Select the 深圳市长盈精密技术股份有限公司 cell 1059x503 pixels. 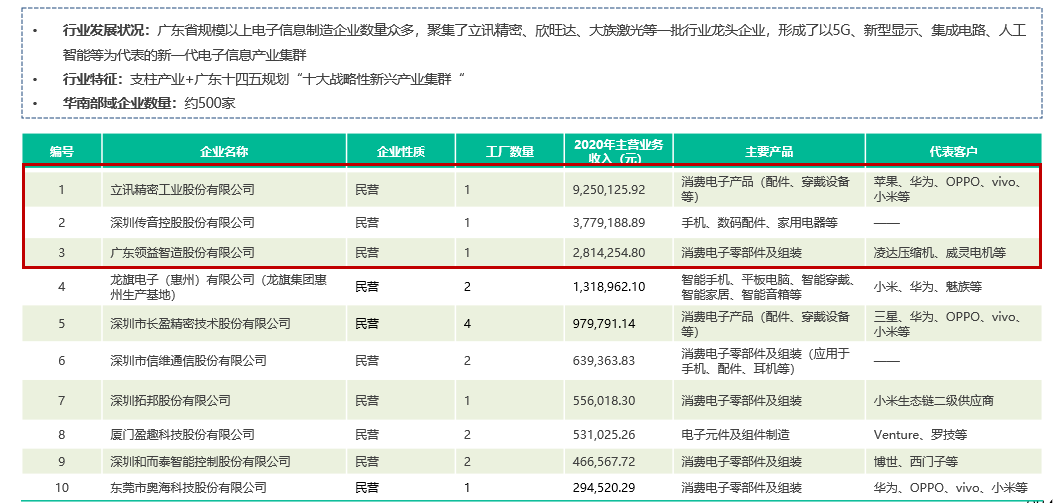pos(200,324)
